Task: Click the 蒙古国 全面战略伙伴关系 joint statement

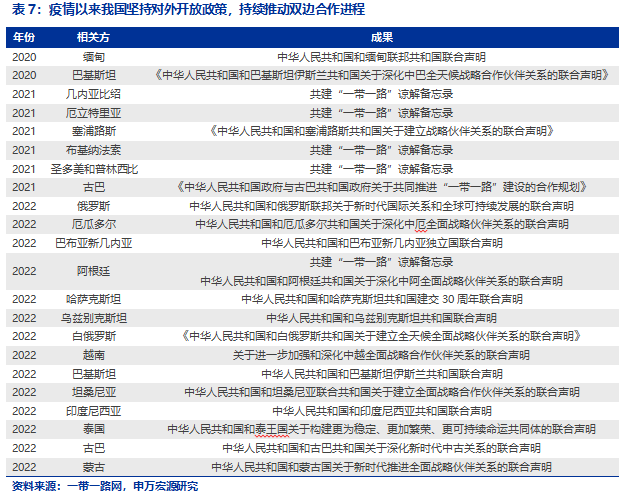Action: coord(382,467)
